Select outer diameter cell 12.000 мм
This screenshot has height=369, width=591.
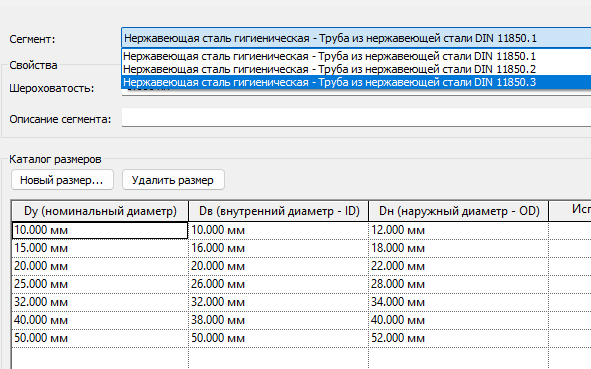point(459,230)
